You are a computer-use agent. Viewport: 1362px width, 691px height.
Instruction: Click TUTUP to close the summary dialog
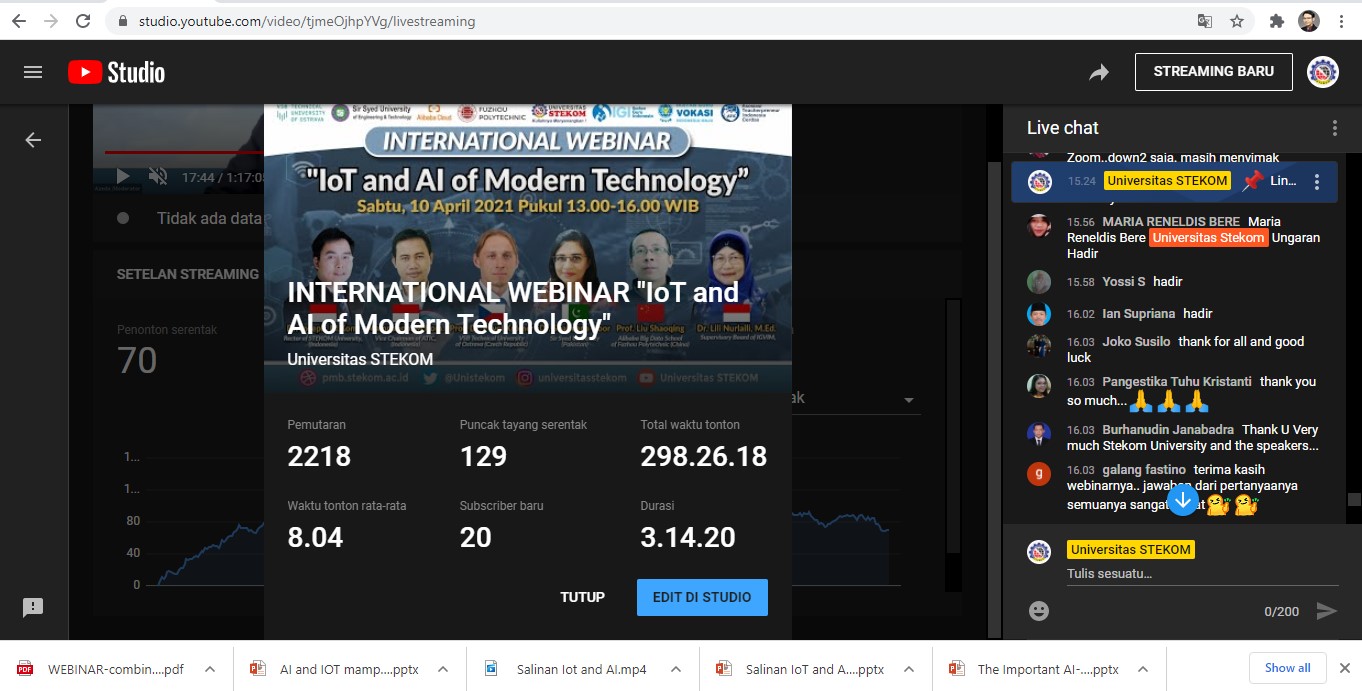tap(582, 597)
